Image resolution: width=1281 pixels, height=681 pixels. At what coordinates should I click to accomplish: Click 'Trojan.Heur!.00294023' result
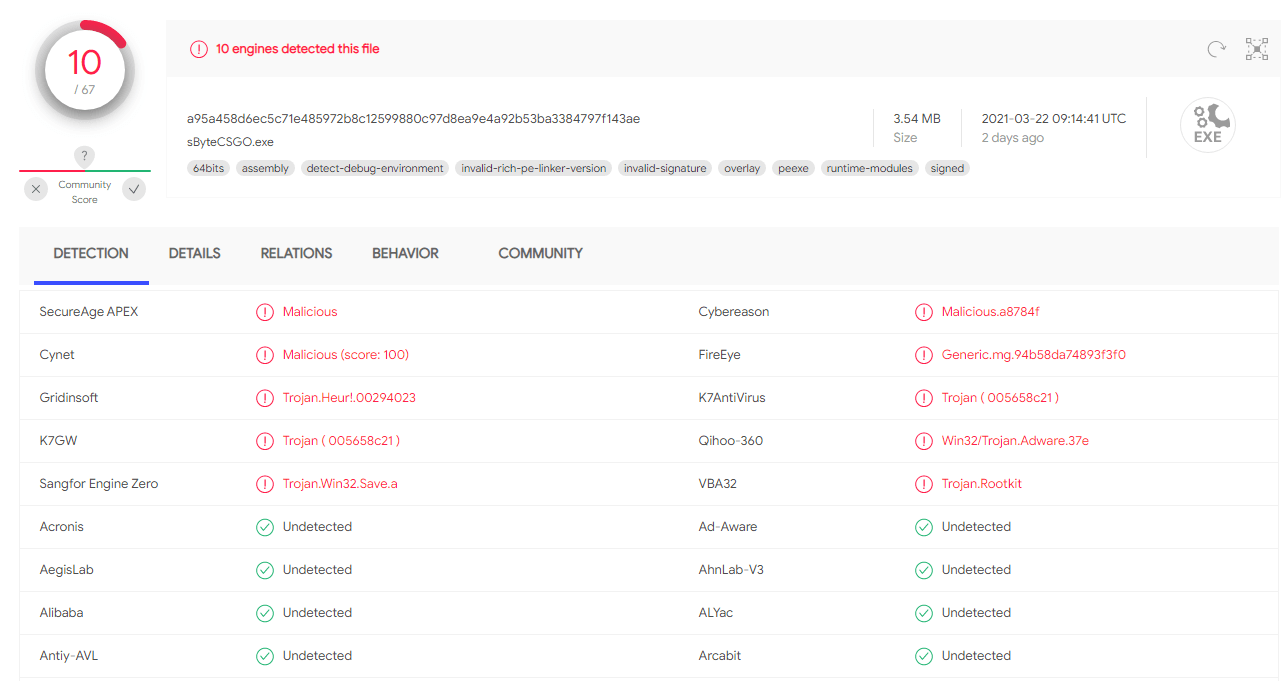point(349,398)
